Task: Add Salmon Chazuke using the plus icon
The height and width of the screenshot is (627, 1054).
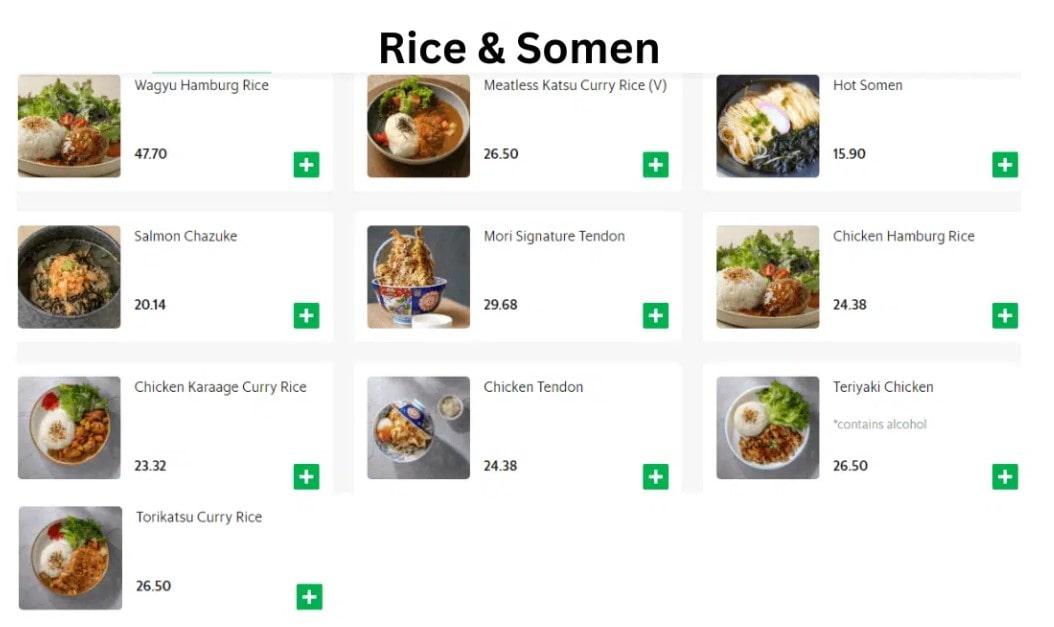Action: point(307,314)
